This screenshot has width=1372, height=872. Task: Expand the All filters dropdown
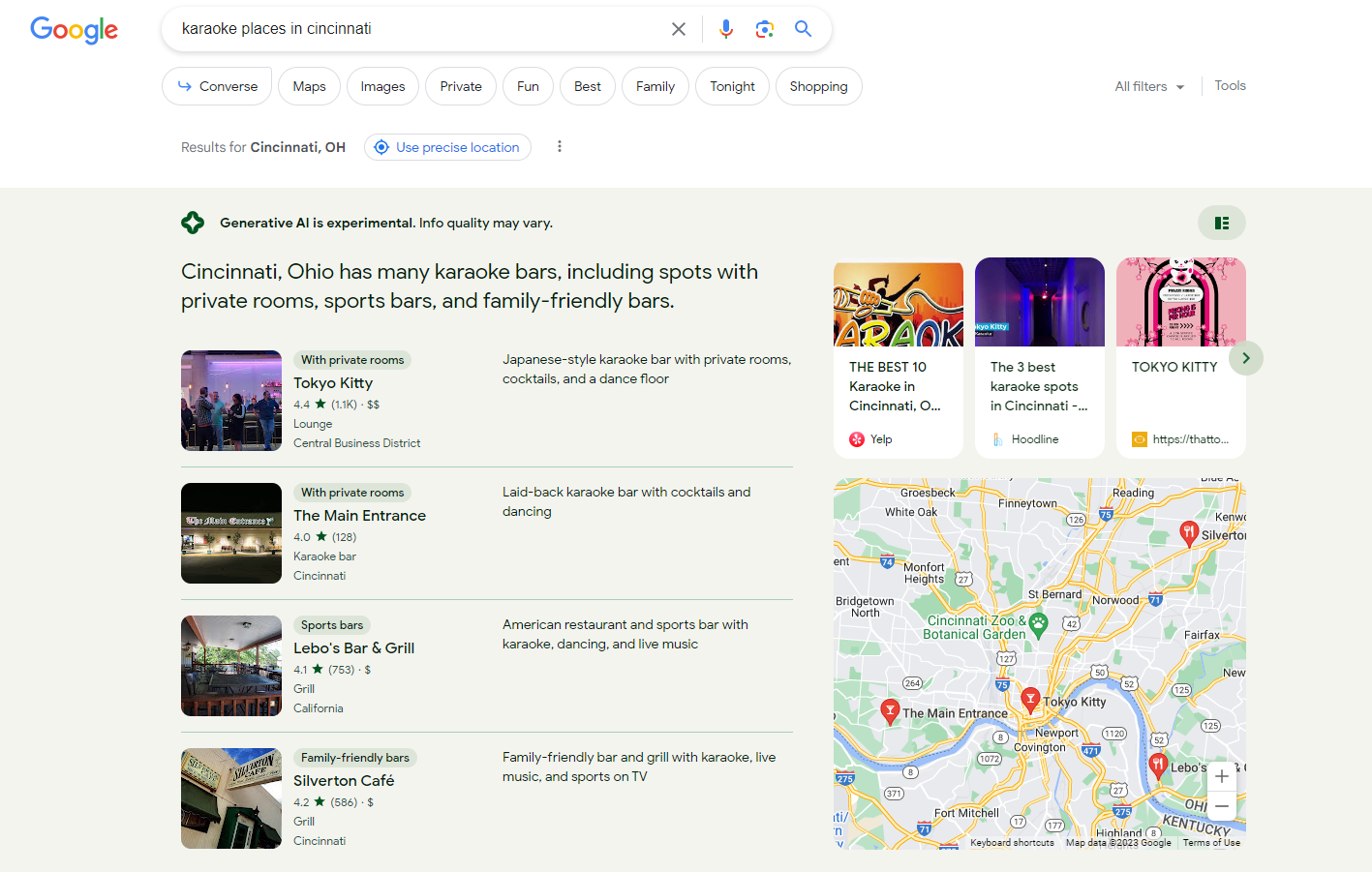pyautogui.click(x=1149, y=86)
